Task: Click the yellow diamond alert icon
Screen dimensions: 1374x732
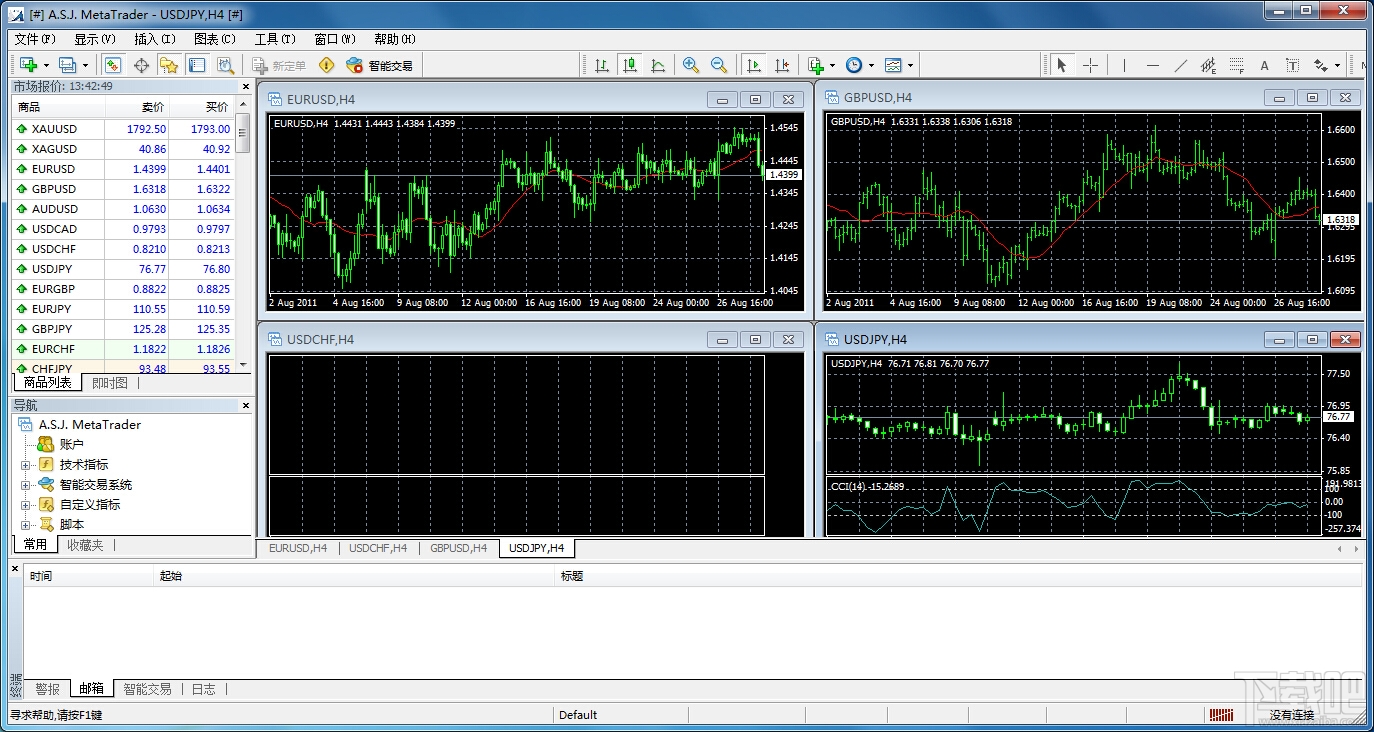Action: click(326, 65)
